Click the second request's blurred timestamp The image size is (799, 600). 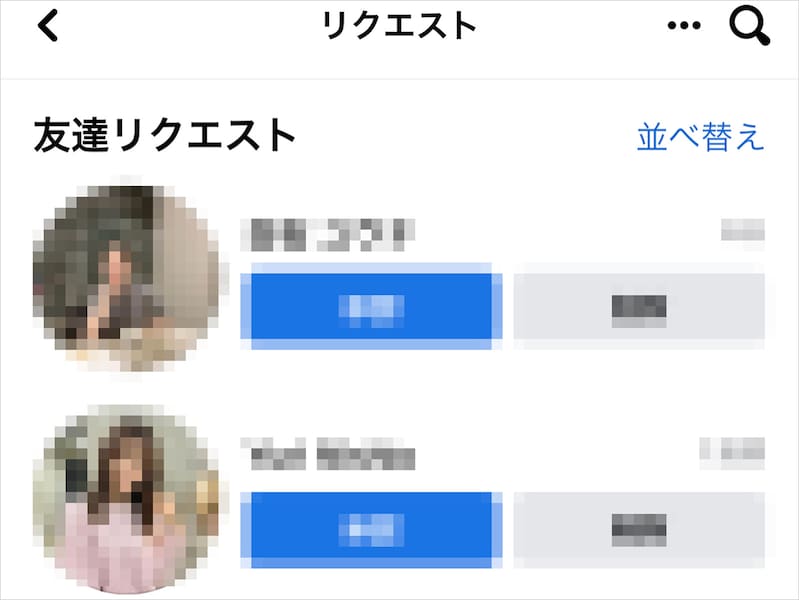732,453
